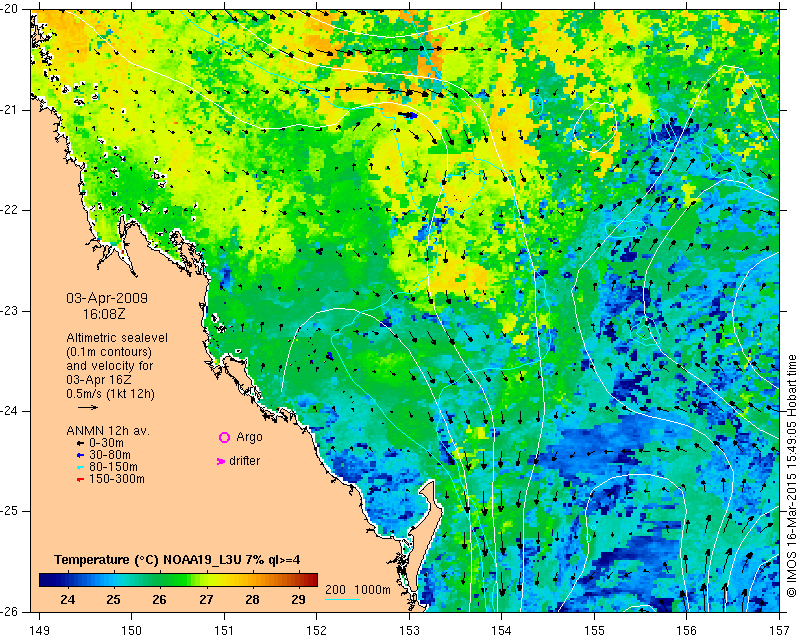
Task: Click the longitude axis label '157'
Action: tap(779, 631)
